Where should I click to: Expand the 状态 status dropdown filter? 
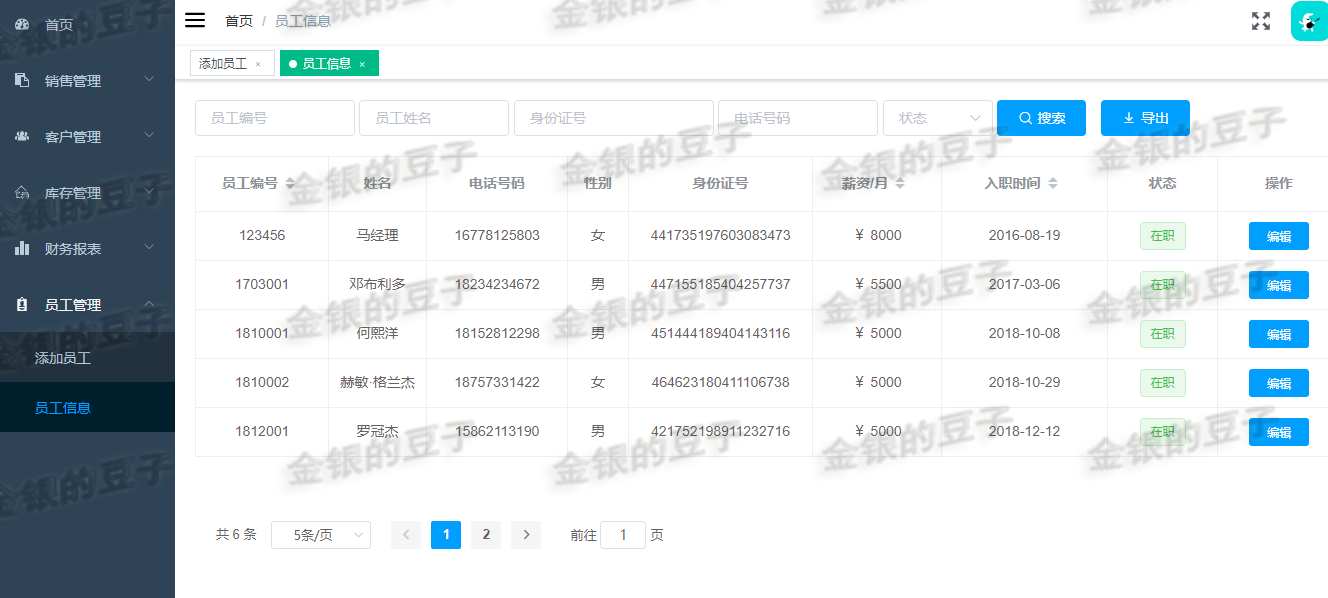pos(936,117)
